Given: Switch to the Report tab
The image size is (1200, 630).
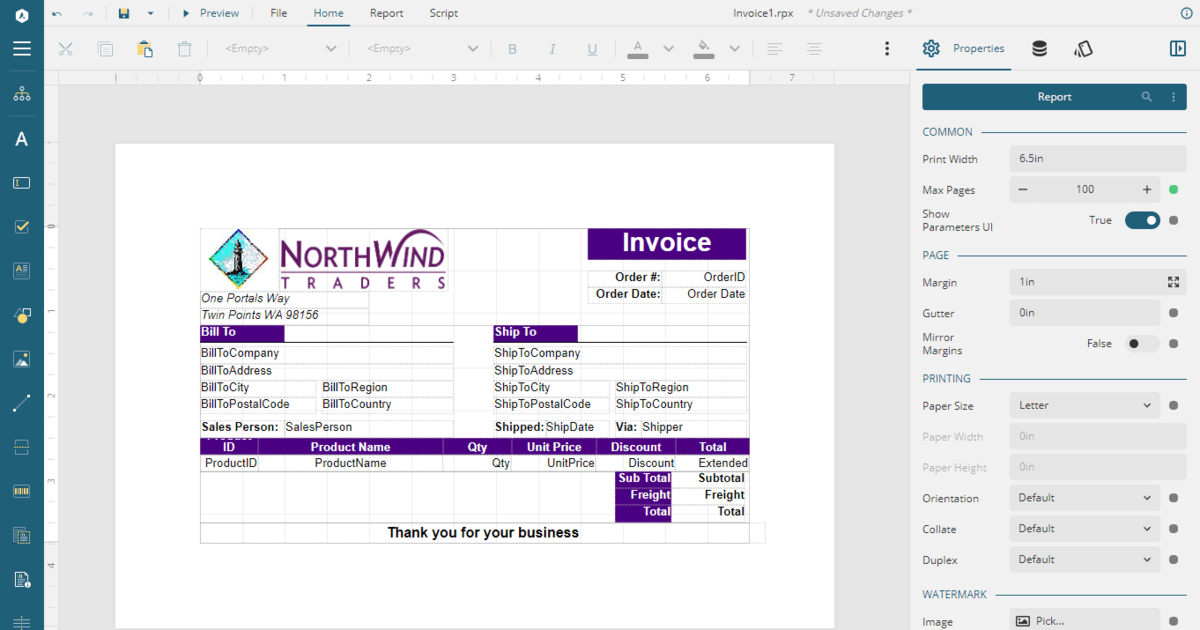Looking at the screenshot, I should click(386, 13).
